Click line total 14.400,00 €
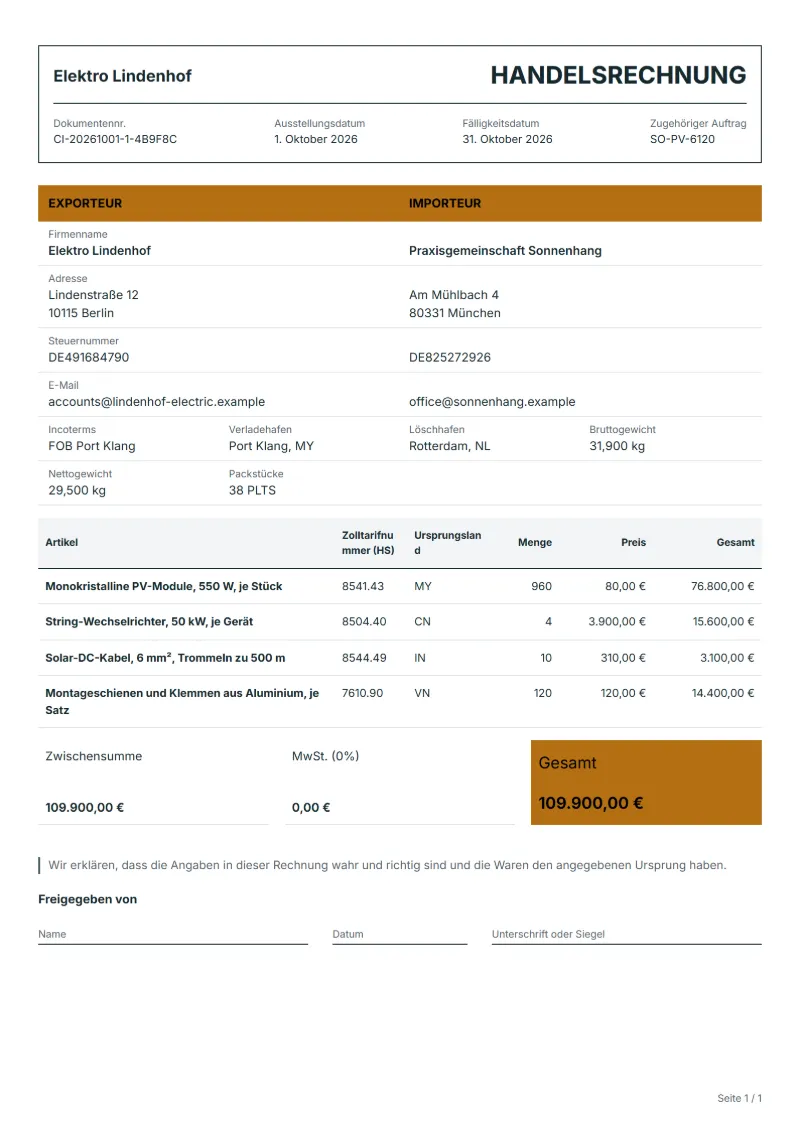The image size is (800, 1131). point(723,693)
